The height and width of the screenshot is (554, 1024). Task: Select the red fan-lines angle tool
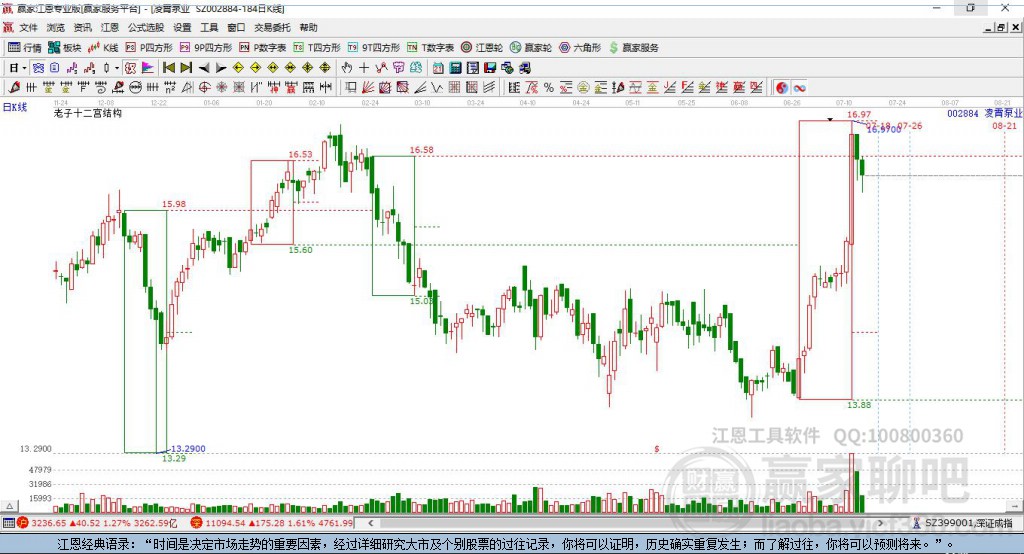click(368, 88)
